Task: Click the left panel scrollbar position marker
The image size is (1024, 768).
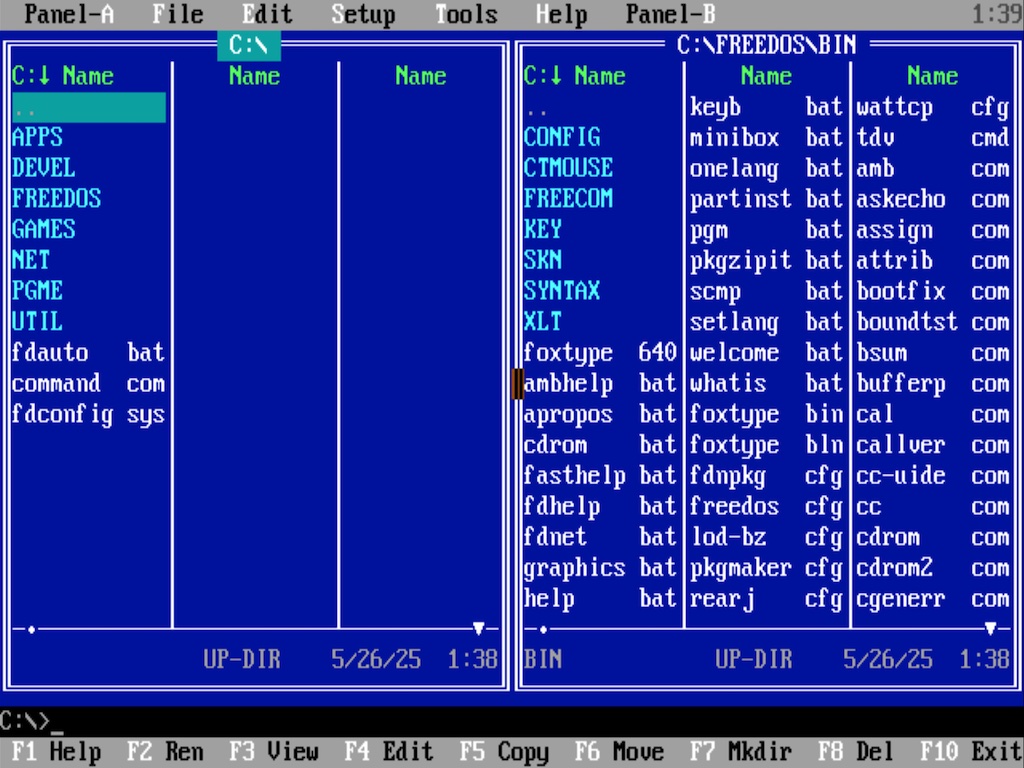Action: (32, 629)
